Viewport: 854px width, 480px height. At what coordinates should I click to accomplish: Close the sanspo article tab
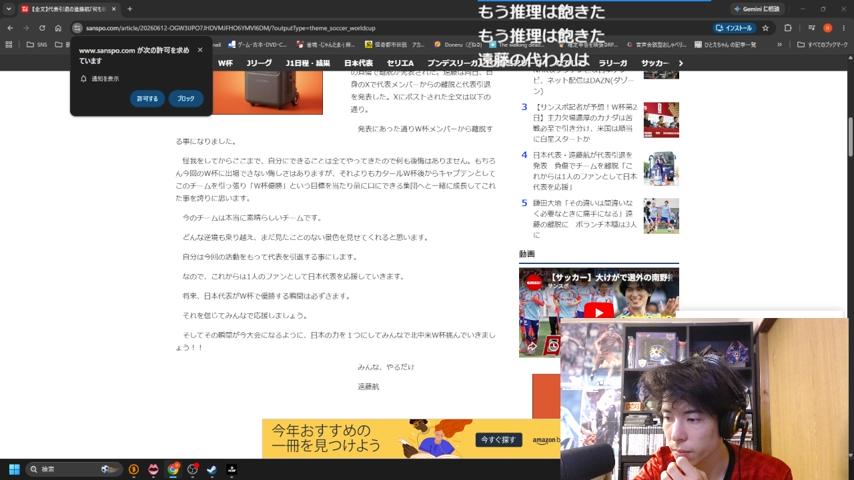tap(113, 9)
